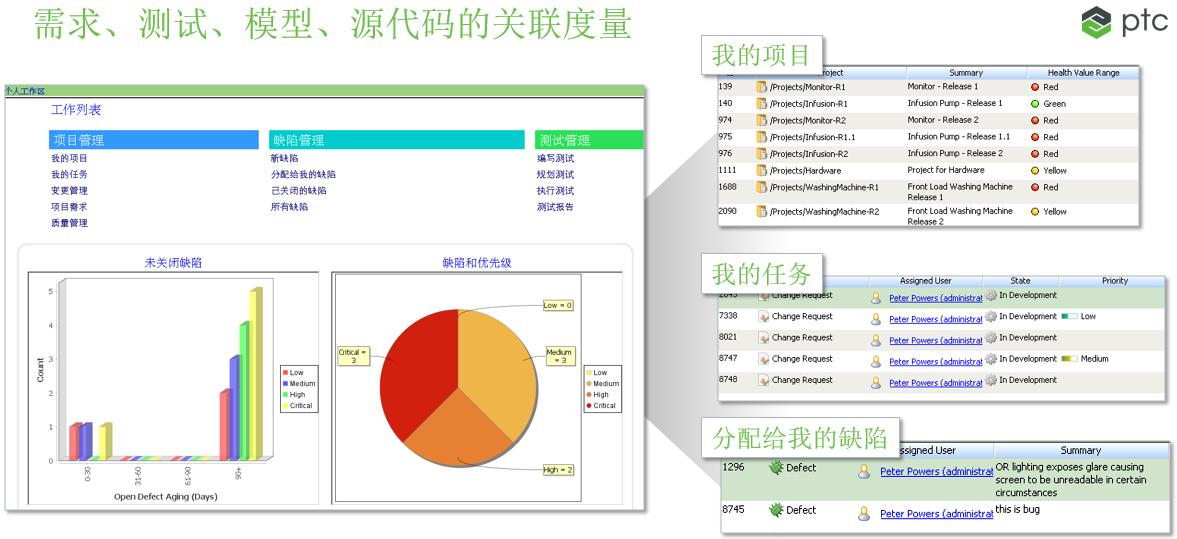
Task: Click the red health dot for Monitor - Release 1
Action: coord(1036,87)
